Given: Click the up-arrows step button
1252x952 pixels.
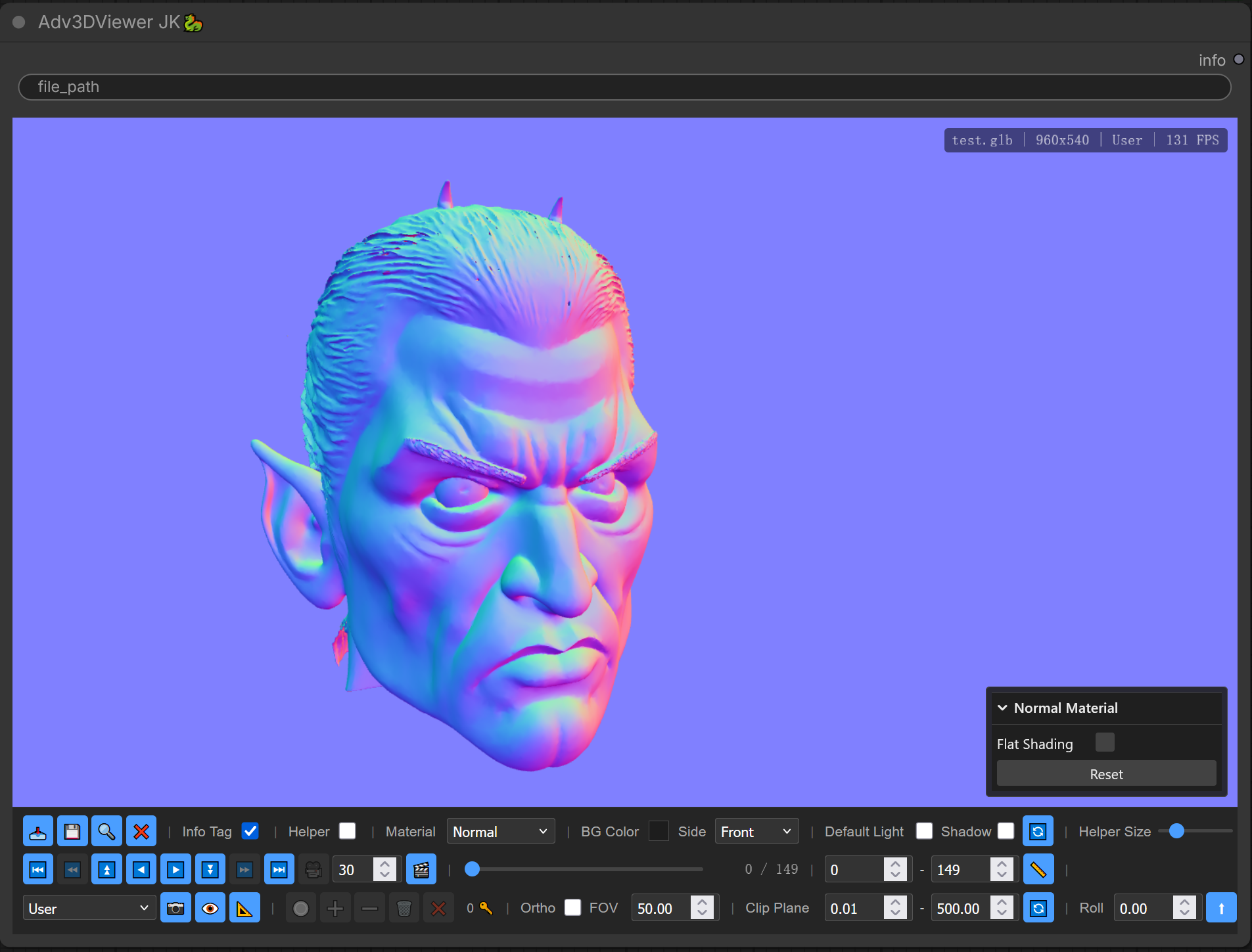Looking at the screenshot, I should point(106,870).
